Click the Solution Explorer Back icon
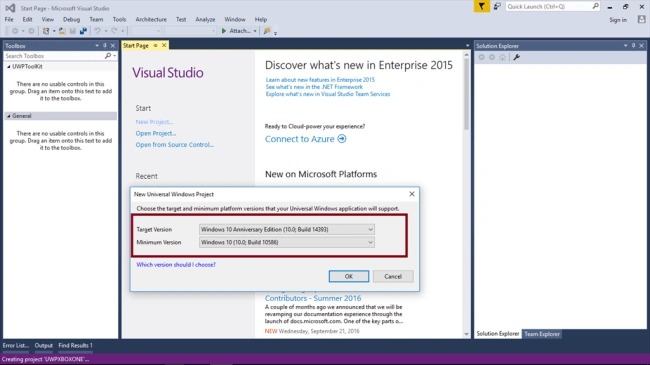650x365 pixels. 481,57
